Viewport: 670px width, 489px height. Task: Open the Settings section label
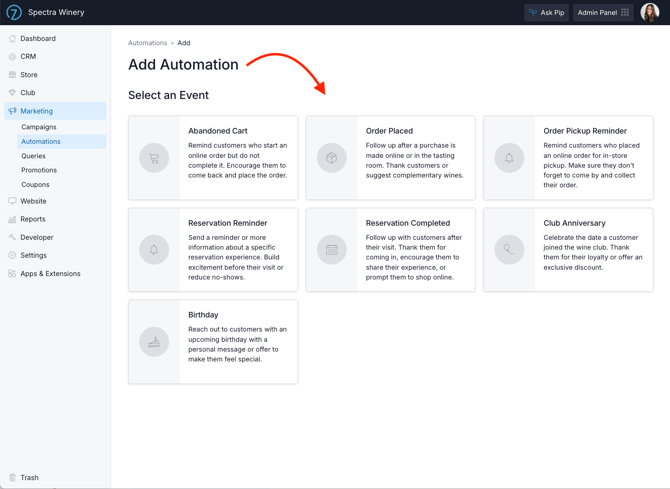pyautogui.click(x=34, y=255)
